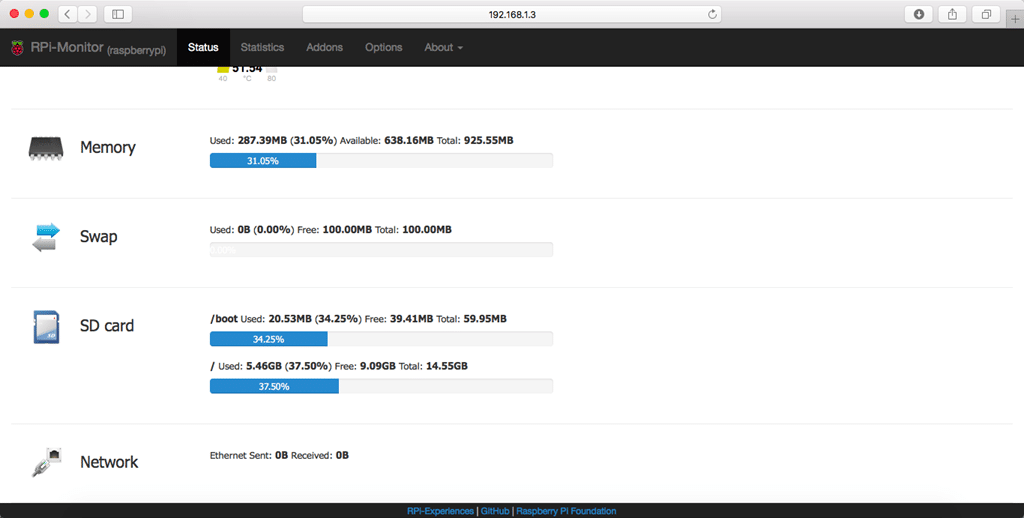Click /boot used value 20.53MB
Viewport: 1024px width, 518px height.
tap(289, 319)
